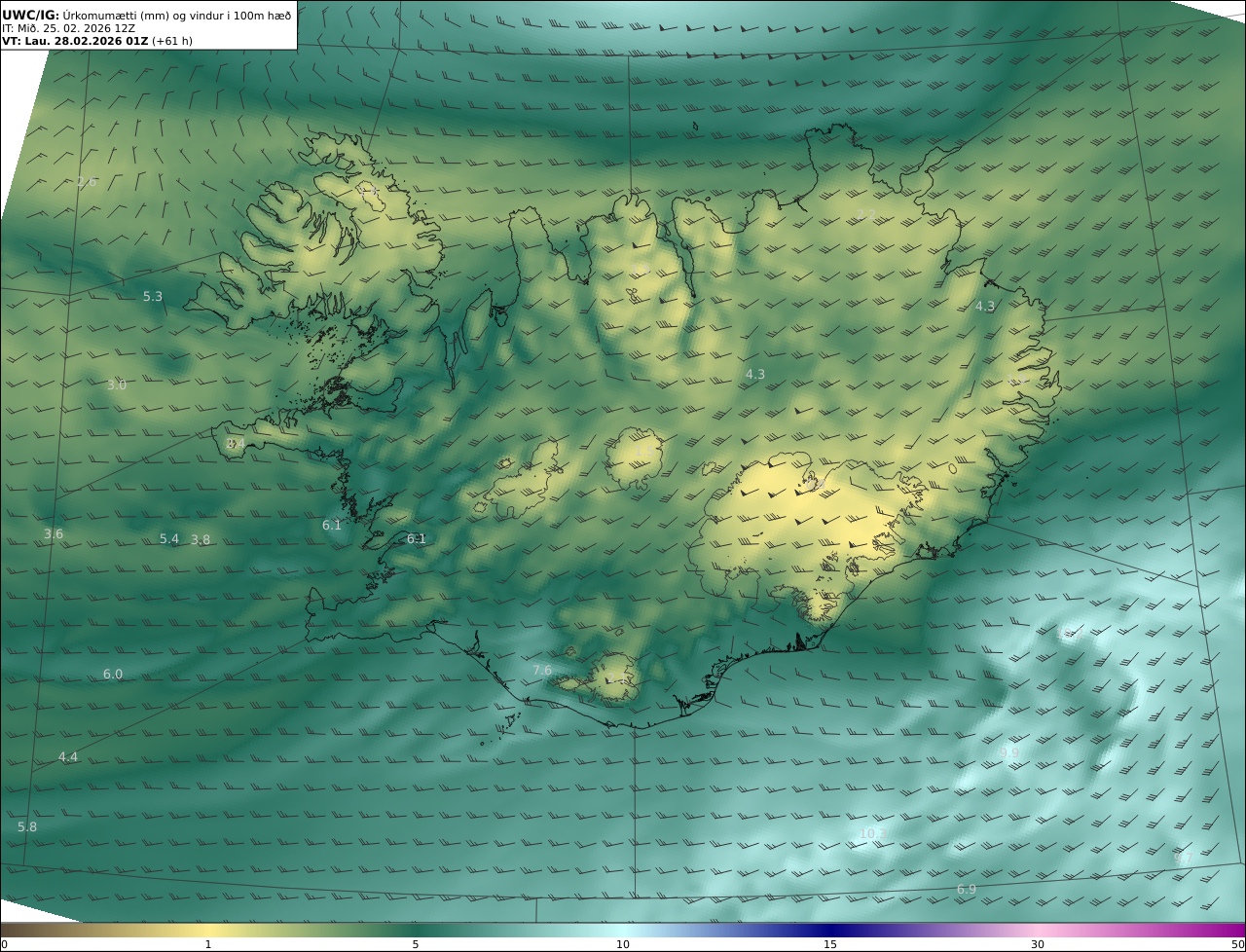The image size is (1246, 952).
Task: Click the map value '2.2'
Action: click(x=866, y=214)
